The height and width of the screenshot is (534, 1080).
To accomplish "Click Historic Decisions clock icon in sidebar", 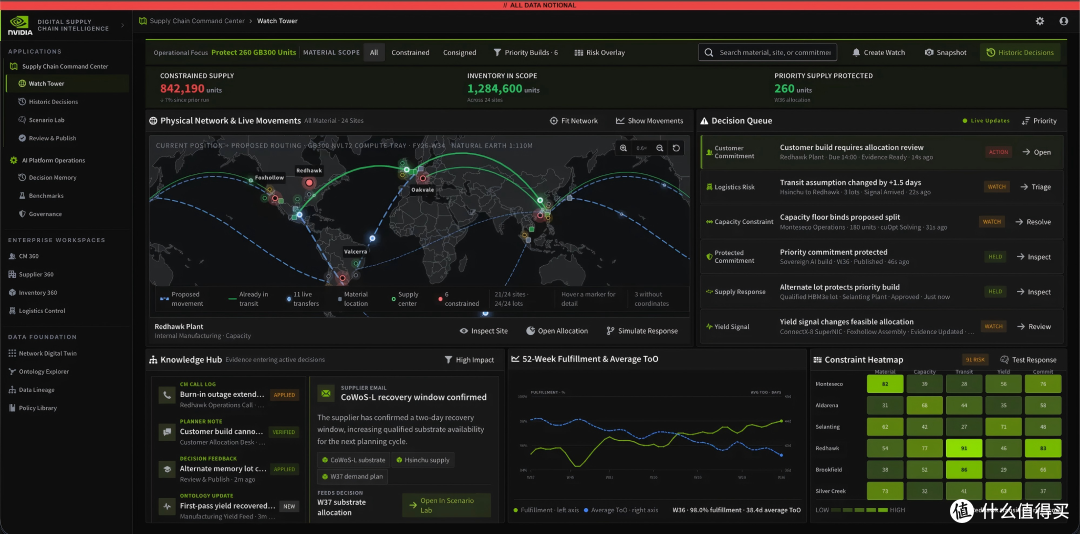I will [22, 102].
